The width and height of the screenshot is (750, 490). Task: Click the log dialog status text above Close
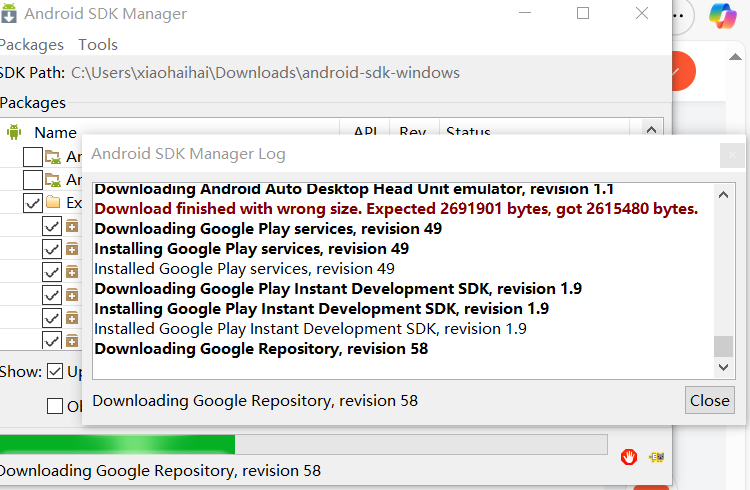pos(255,401)
